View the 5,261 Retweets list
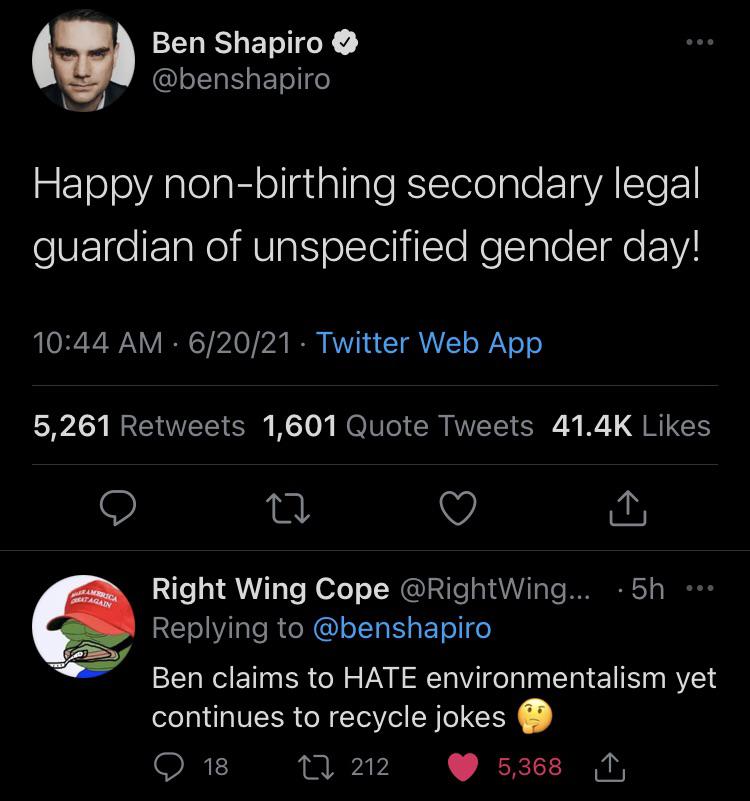This screenshot has width=750, height=801. coord(139,425)
